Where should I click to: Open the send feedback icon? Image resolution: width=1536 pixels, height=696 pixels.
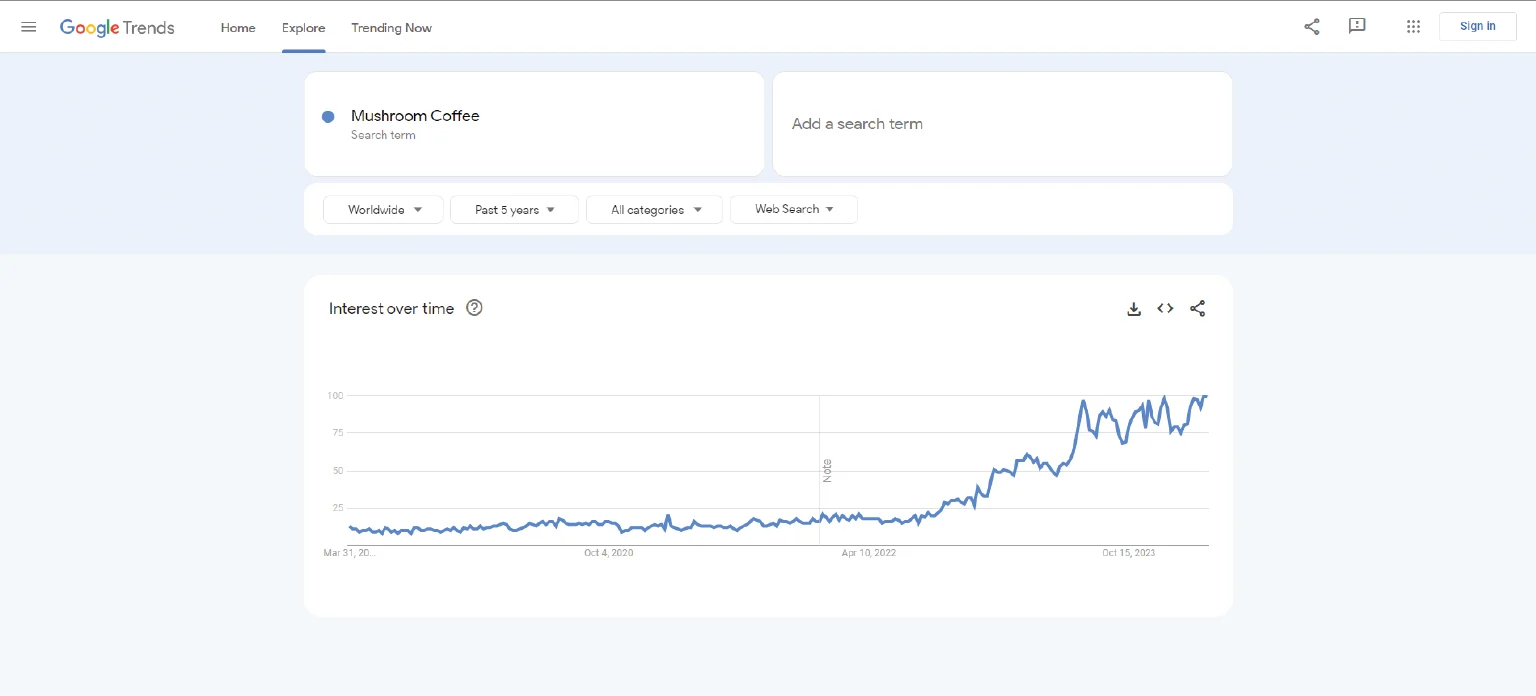pyautogui.click(x=1357, y=27)
